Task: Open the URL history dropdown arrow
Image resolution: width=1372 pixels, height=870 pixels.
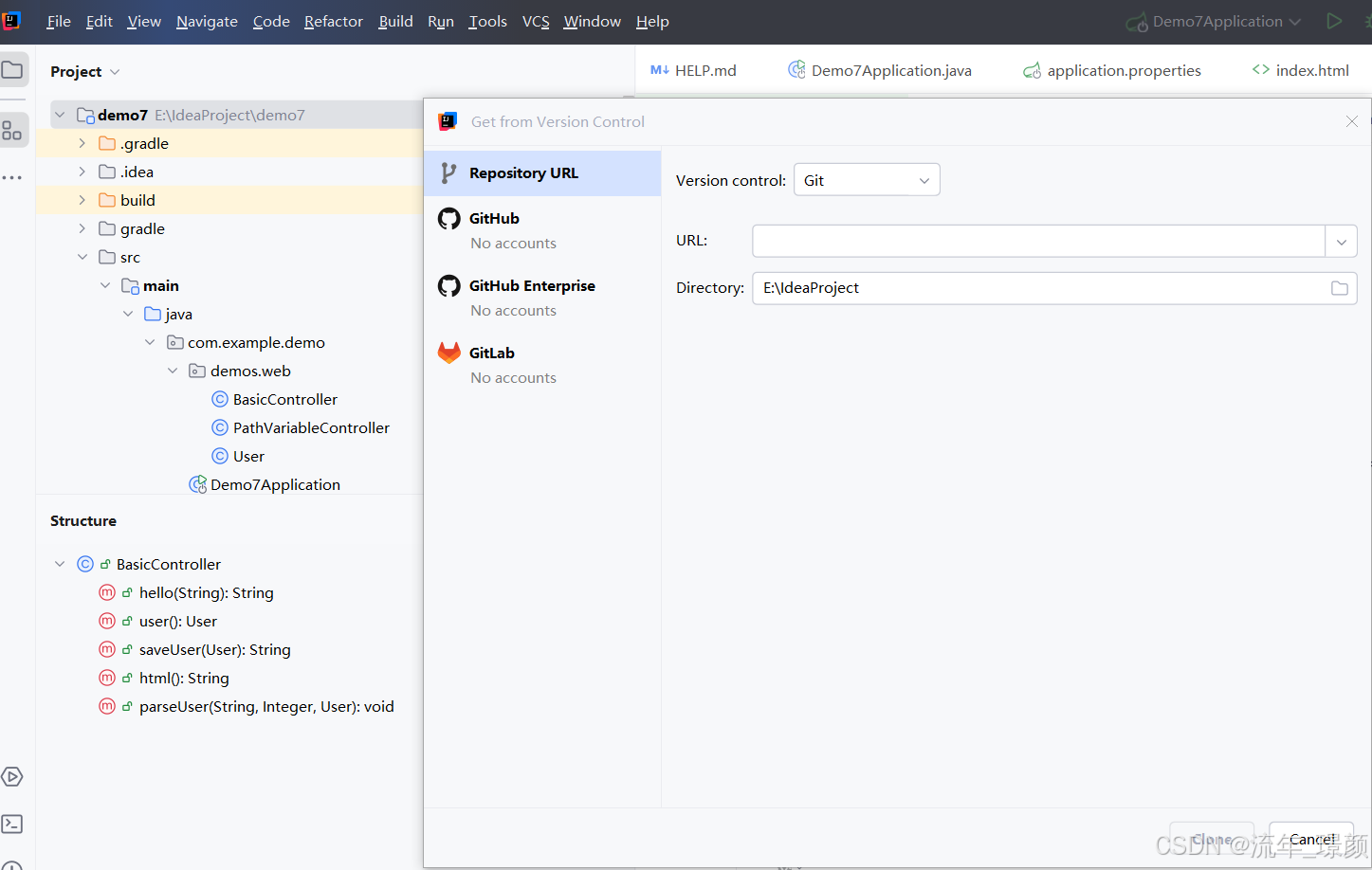Action: [x=1341, y=242]
